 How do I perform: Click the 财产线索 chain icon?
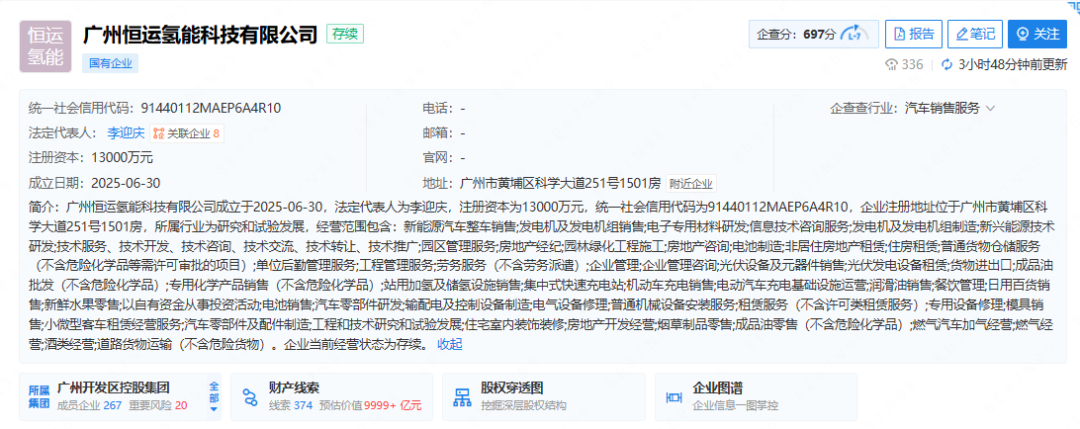click(x=249, y=397)
